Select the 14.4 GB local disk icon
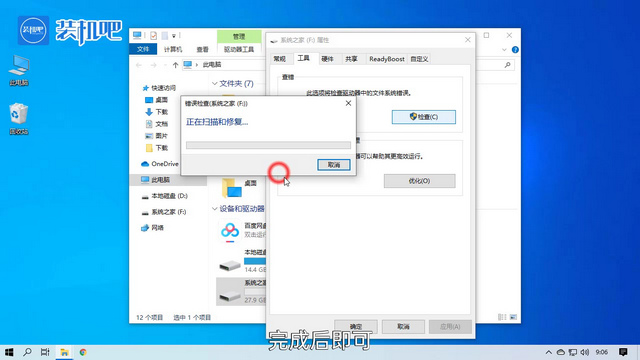Image resolution: width=640 pixels, height=360 pixels. tap(230, 265)
